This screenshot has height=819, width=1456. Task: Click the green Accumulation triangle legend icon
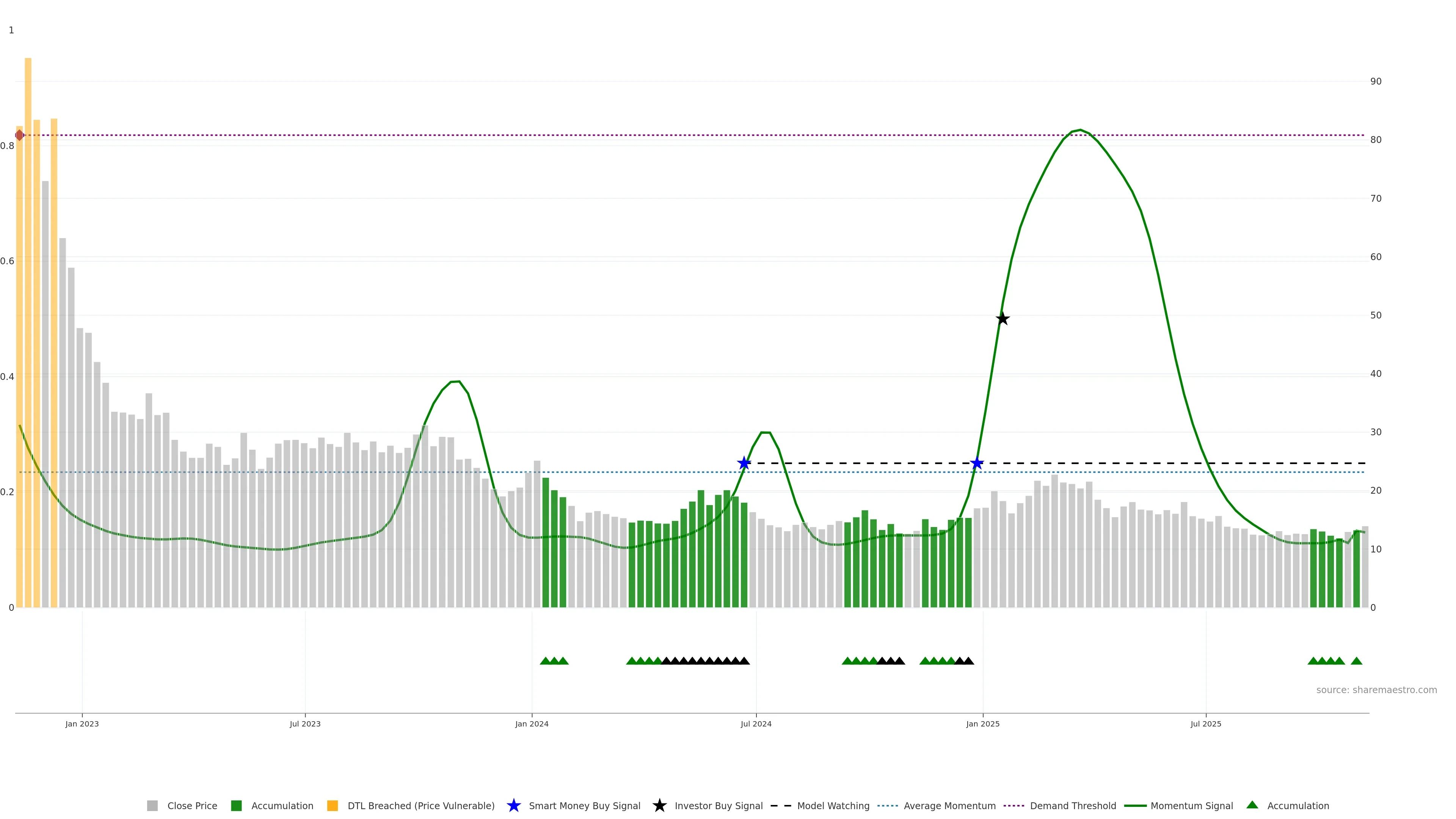coord(1252,805)
